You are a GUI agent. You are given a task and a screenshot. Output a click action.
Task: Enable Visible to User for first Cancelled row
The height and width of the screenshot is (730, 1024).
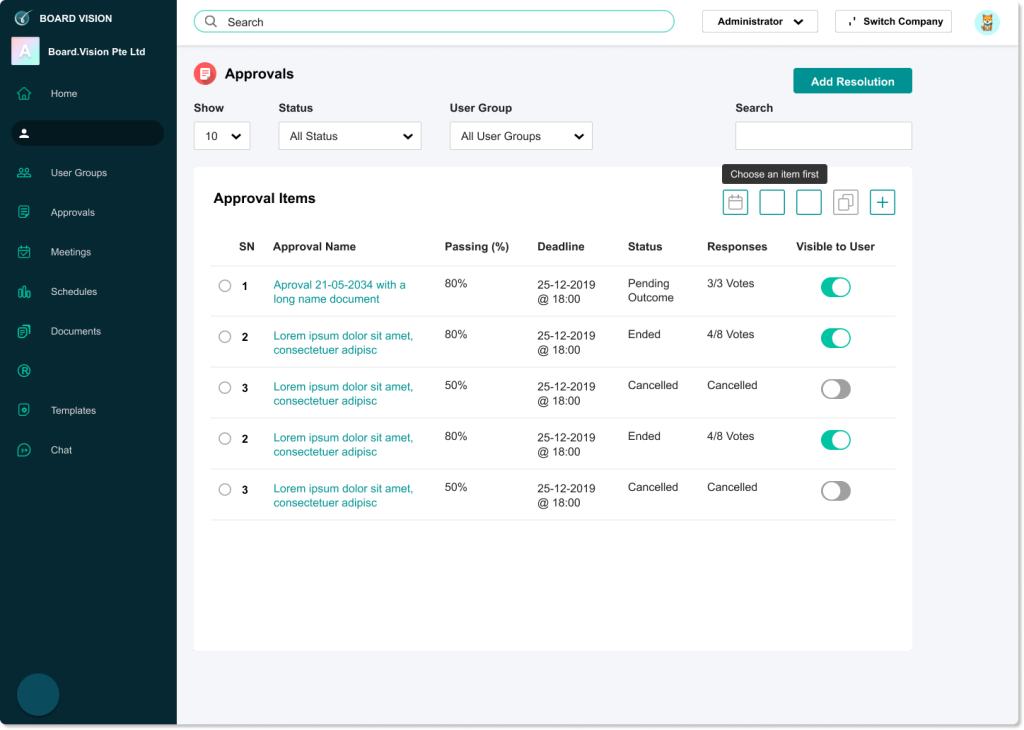835,389
